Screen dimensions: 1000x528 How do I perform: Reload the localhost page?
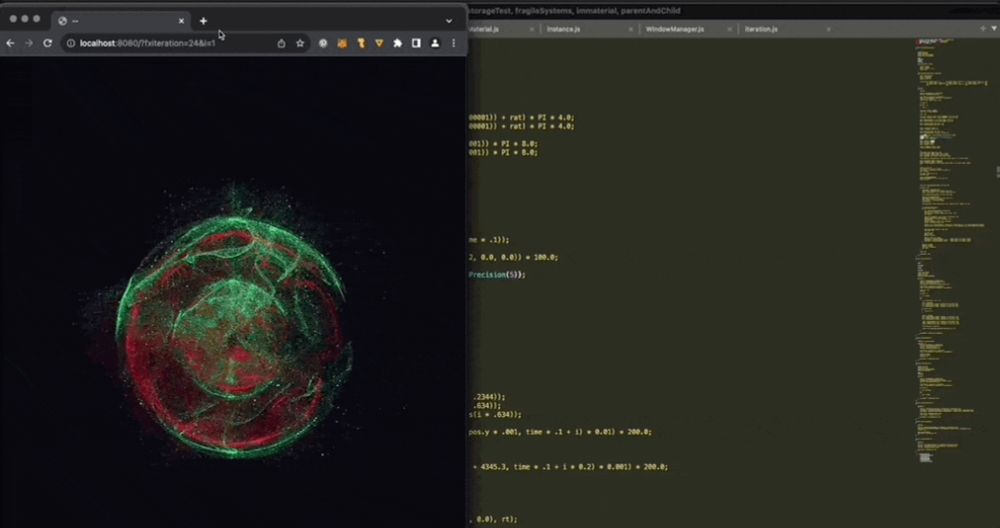click(47, 43)
